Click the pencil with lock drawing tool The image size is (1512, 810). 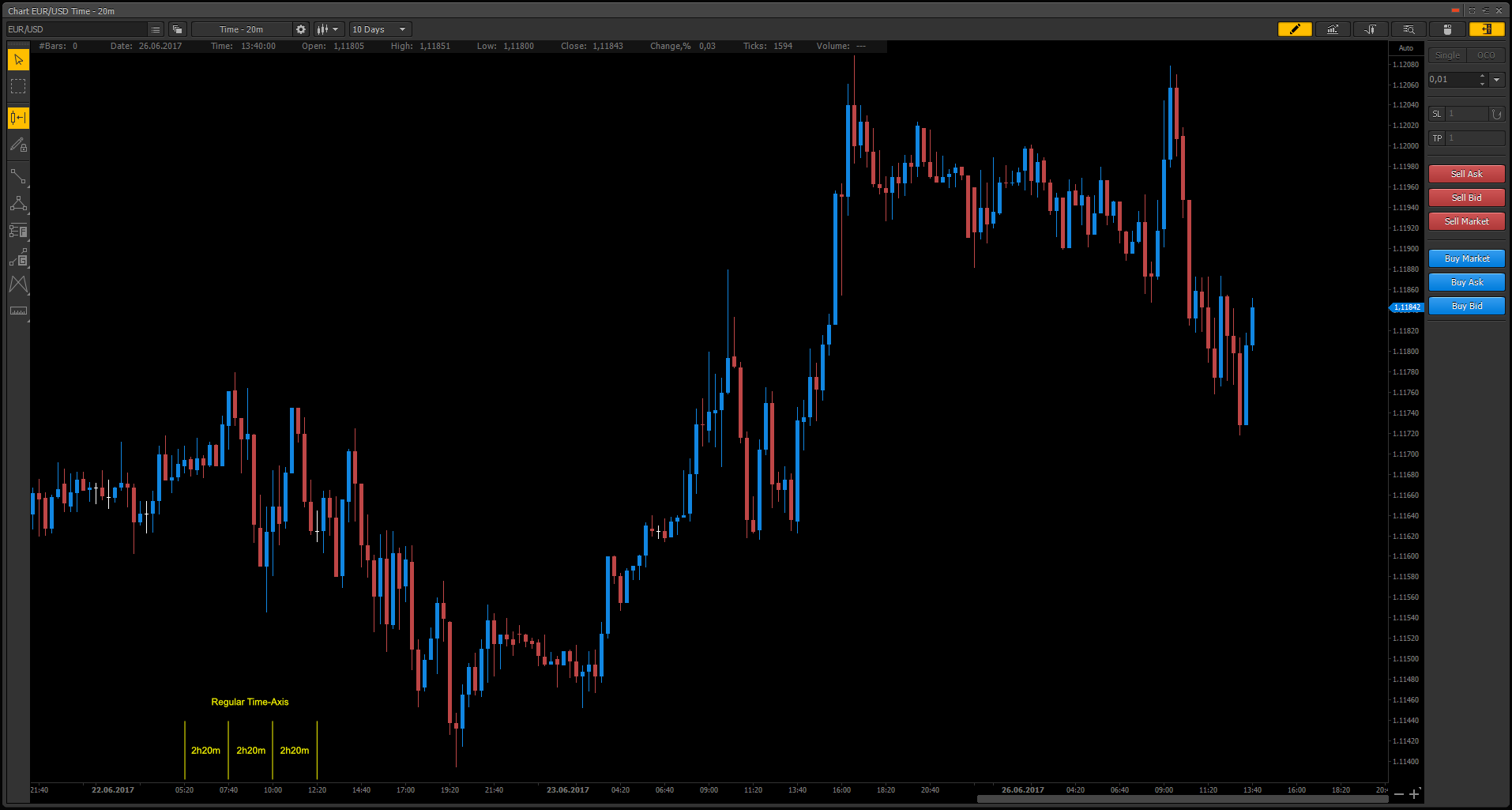18,145
